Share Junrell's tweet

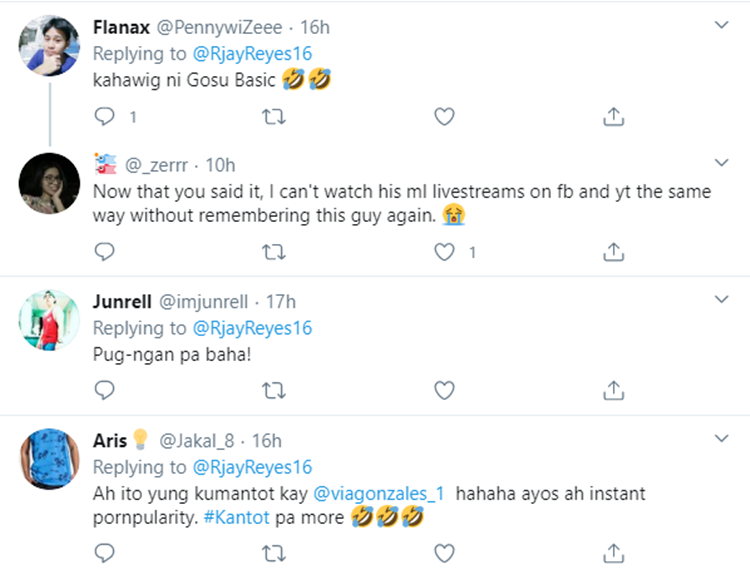(614, 389)
